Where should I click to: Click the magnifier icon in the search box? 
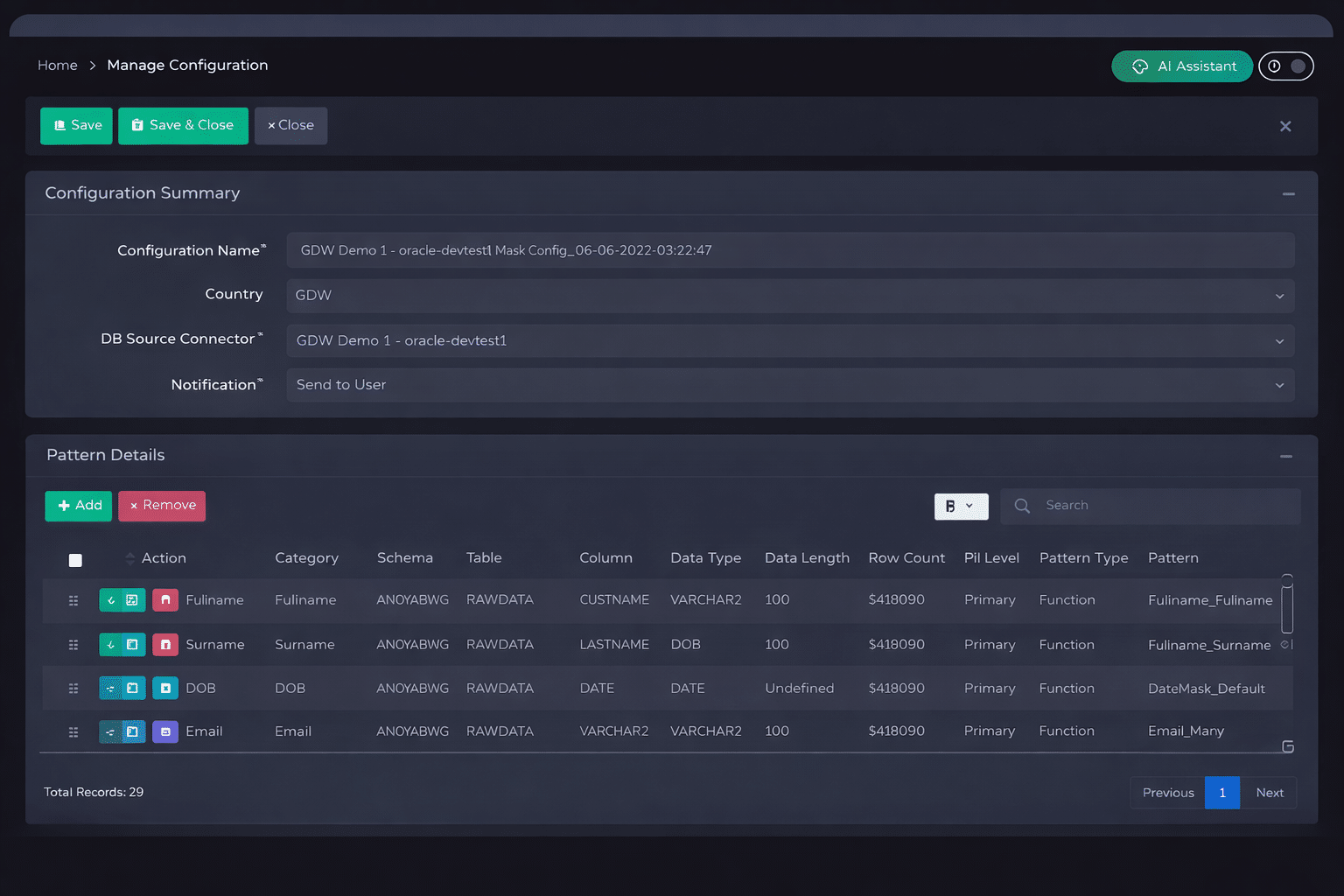(x=1021, y=506)
